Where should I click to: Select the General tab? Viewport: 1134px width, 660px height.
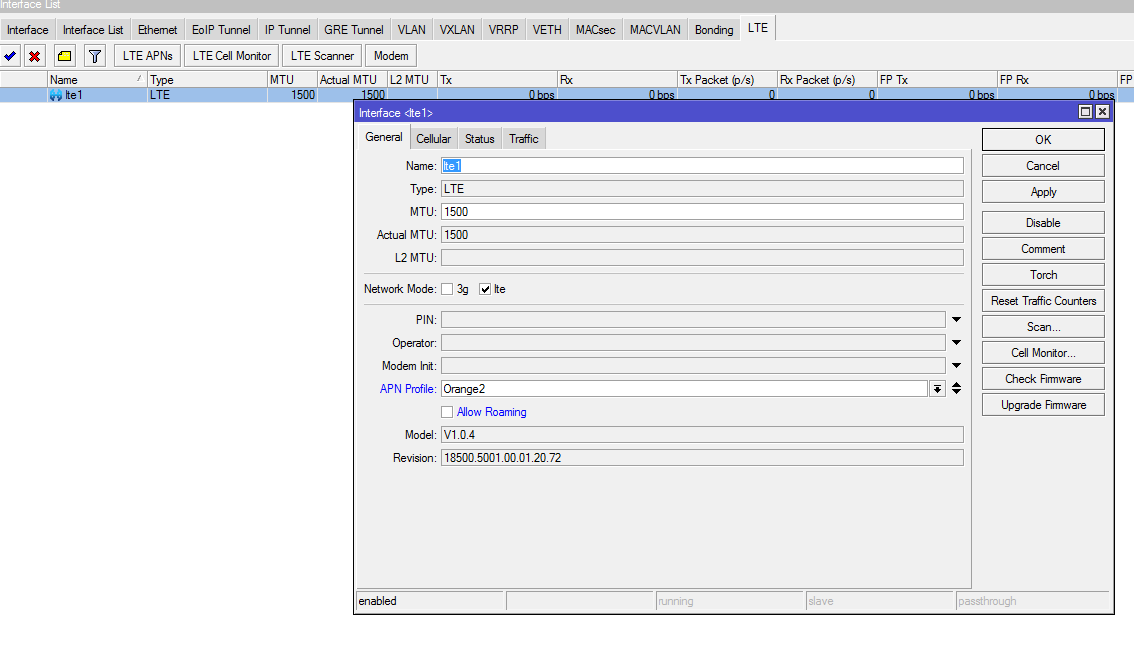point(383,137)
